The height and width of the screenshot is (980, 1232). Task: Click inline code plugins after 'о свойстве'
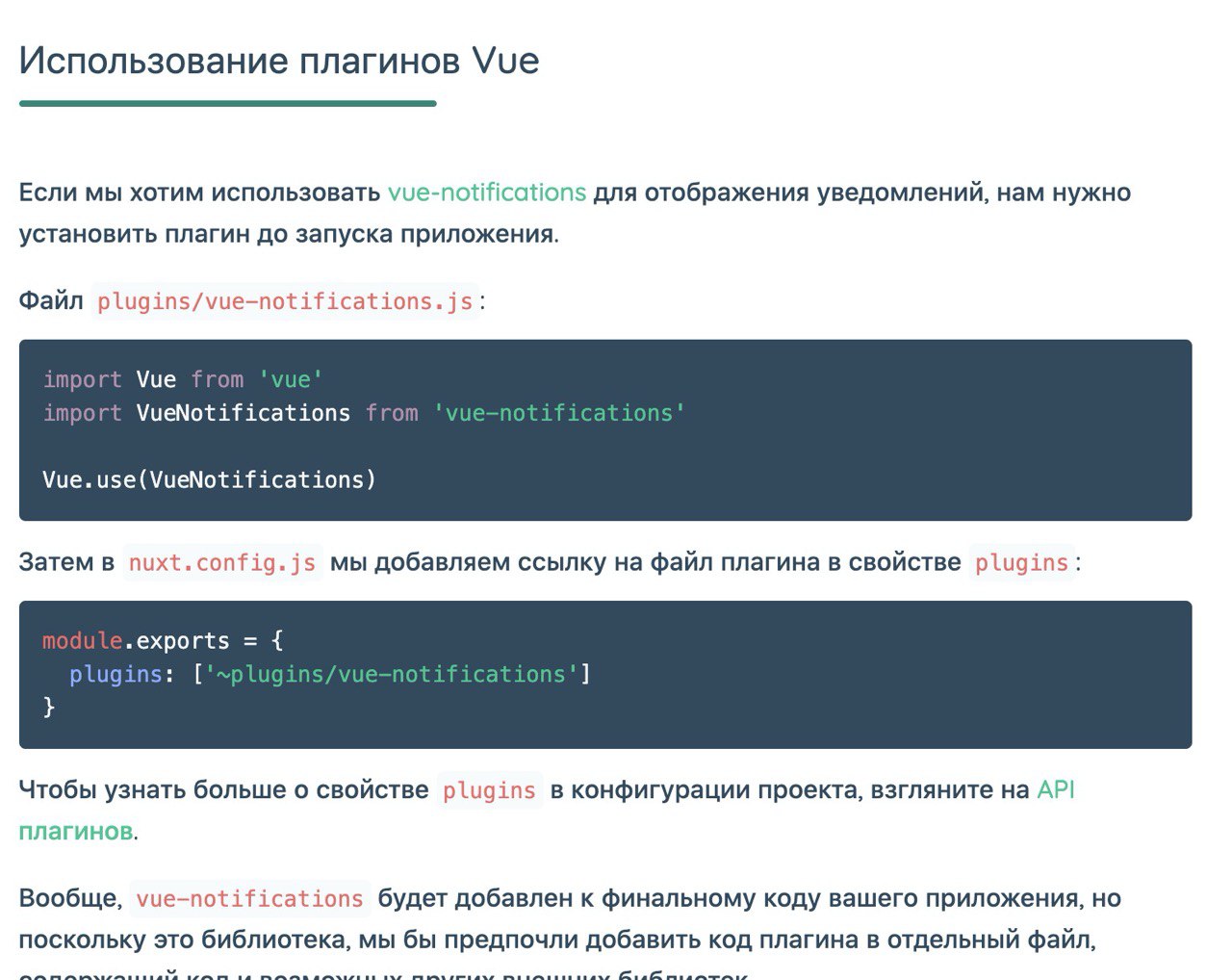tap(489, 790)
